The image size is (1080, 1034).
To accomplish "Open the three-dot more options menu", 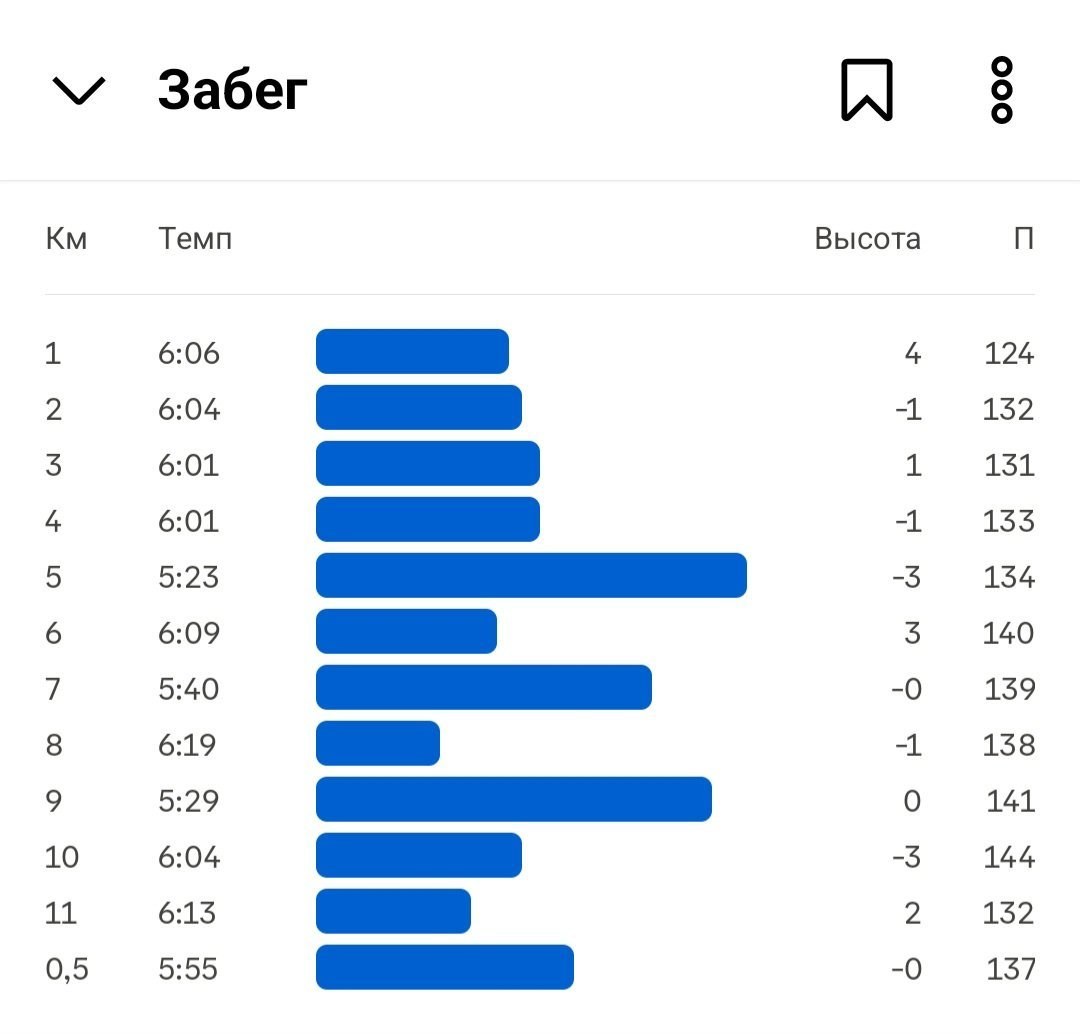I will click(1001, 90).
